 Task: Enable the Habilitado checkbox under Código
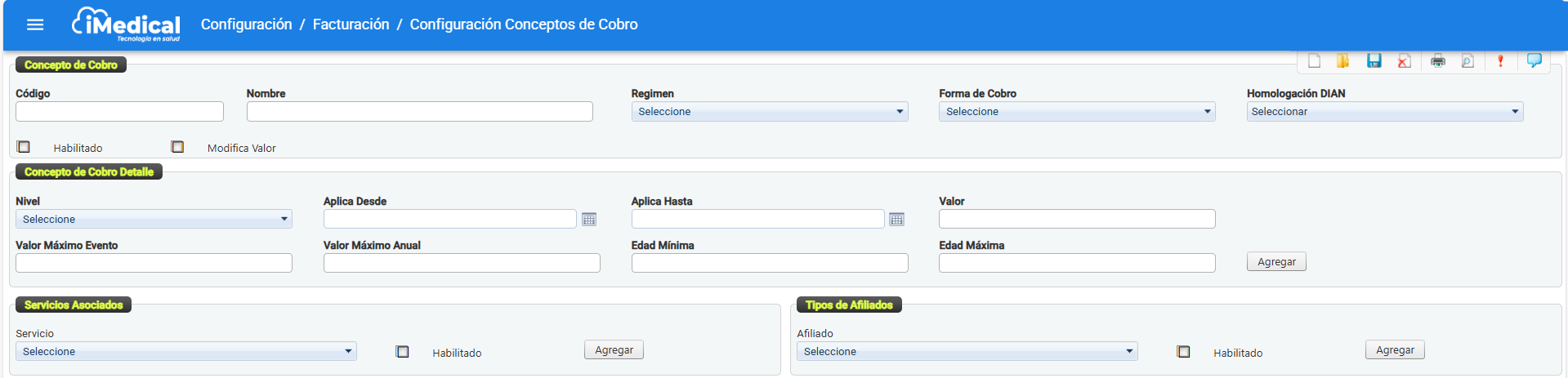pyautogui.click(x=24, y=147)
